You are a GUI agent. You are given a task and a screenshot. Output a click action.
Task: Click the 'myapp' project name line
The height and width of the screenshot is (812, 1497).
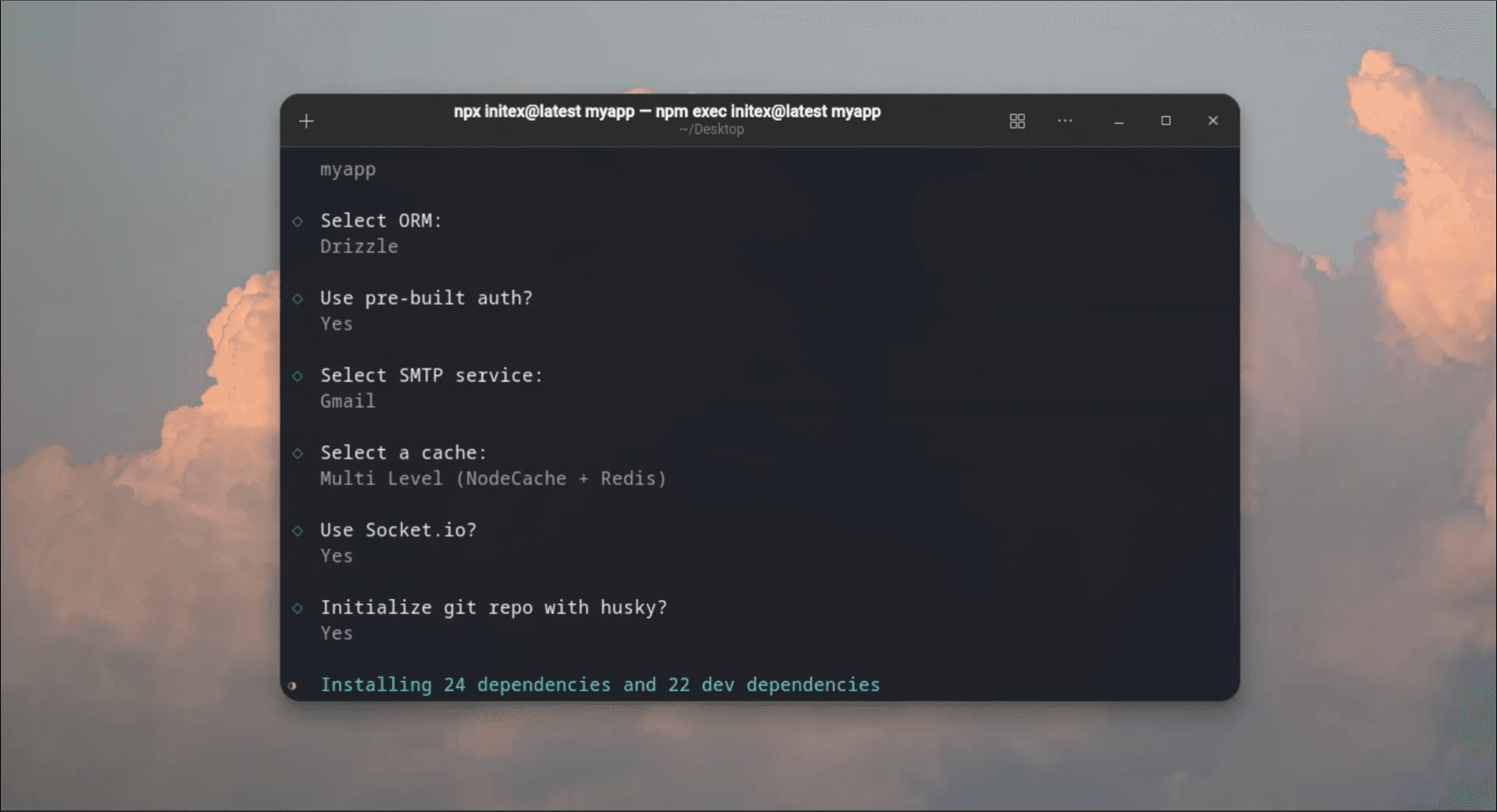pyautogui.click(x=348, y=170)
